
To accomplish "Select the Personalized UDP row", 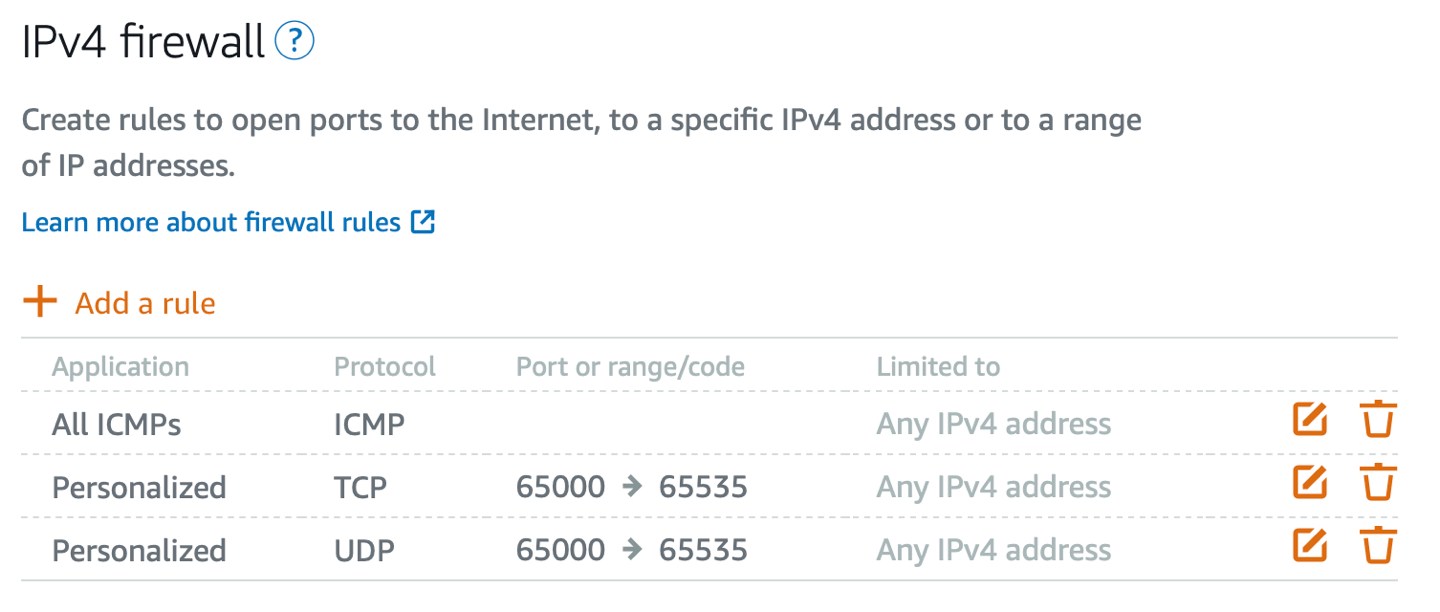I will point(139,549).
